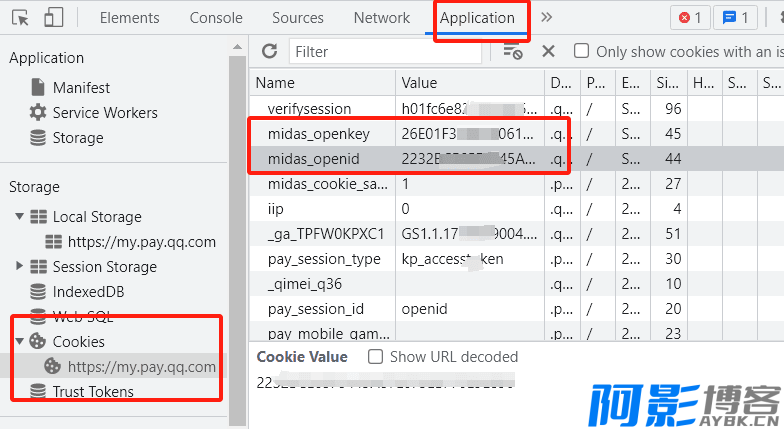The height and width of the screenshot is (429, 784).
Task: Click the Session Storage grid icon
Action: 38,266
